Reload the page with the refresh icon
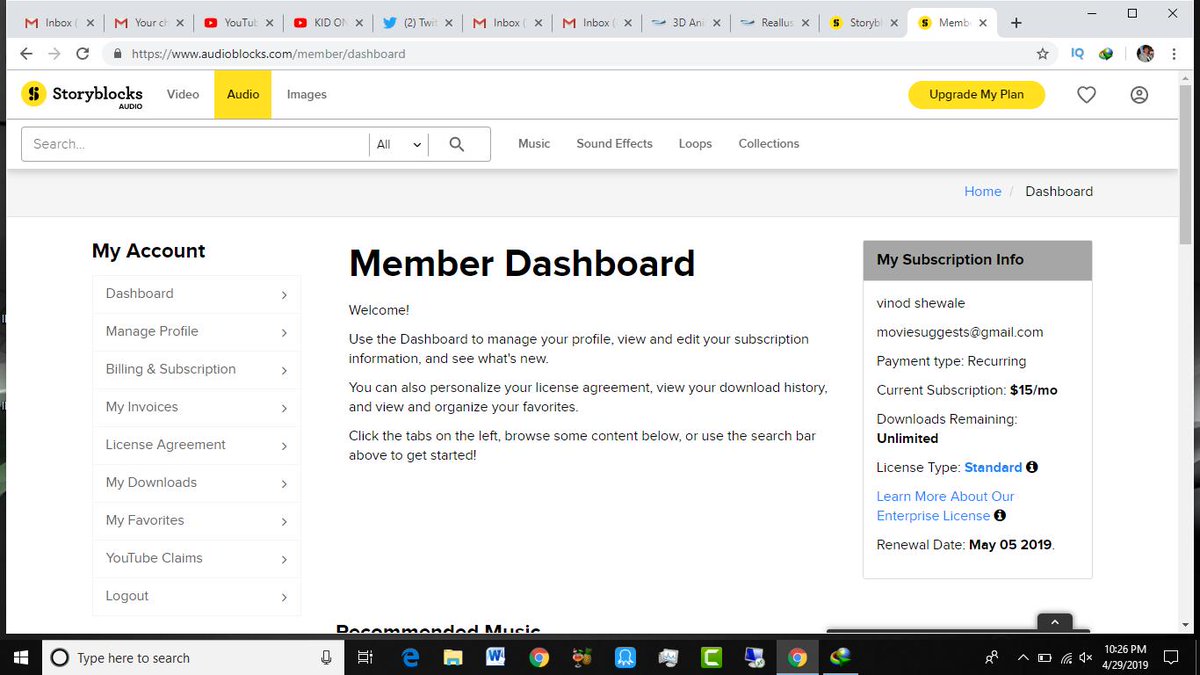1200x675 pixels. point(83,54)
